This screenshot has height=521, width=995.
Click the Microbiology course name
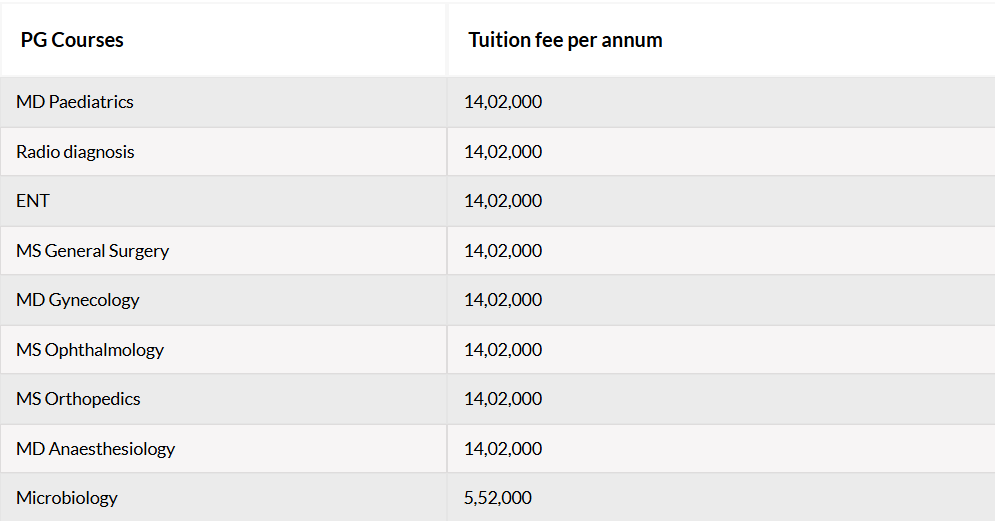(67, 498)
